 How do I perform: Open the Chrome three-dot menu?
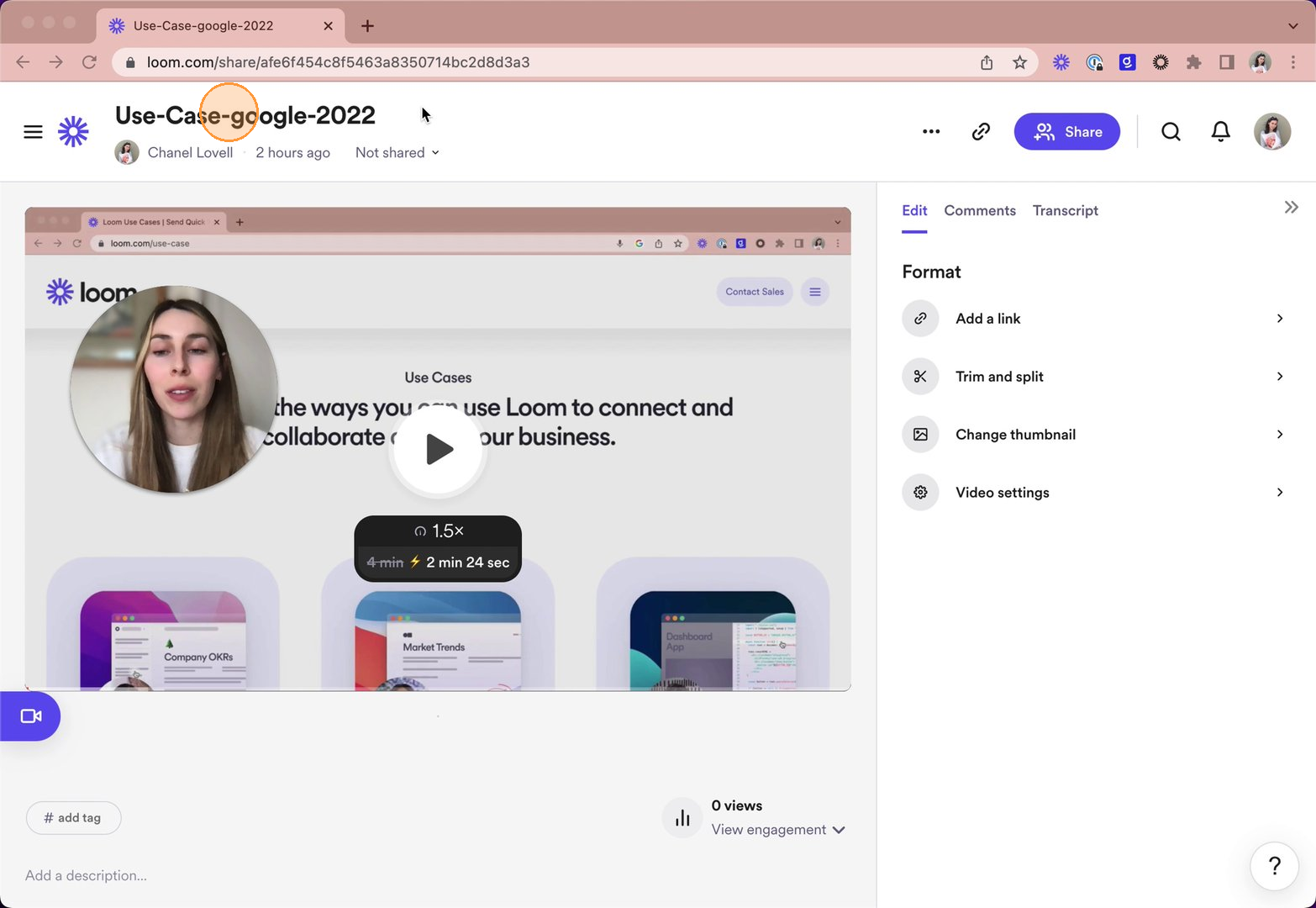click(1293, 62)
